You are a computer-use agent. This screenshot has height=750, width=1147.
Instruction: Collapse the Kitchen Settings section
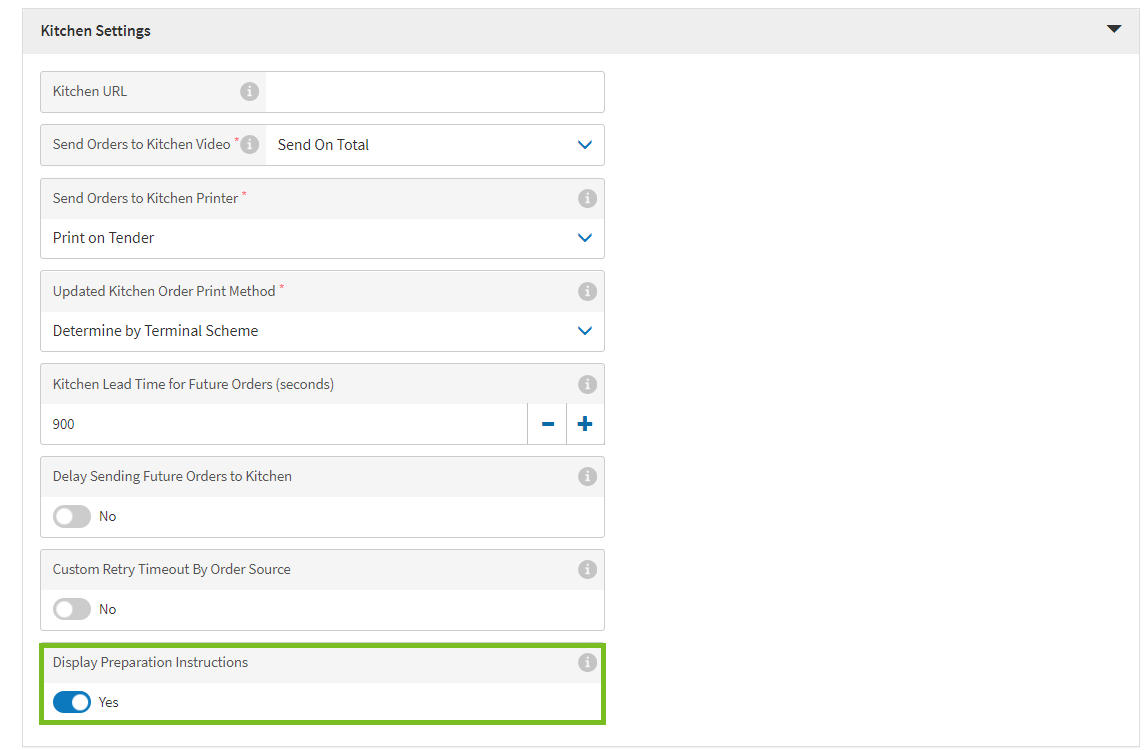tap(1114, 30)
